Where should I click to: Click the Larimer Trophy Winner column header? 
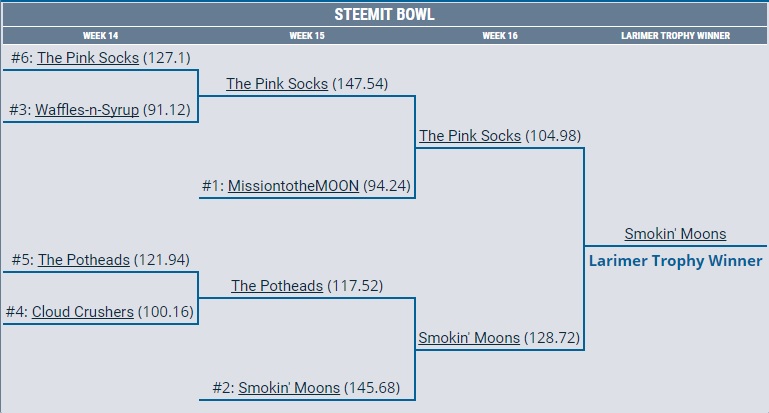tap(675, 36)
